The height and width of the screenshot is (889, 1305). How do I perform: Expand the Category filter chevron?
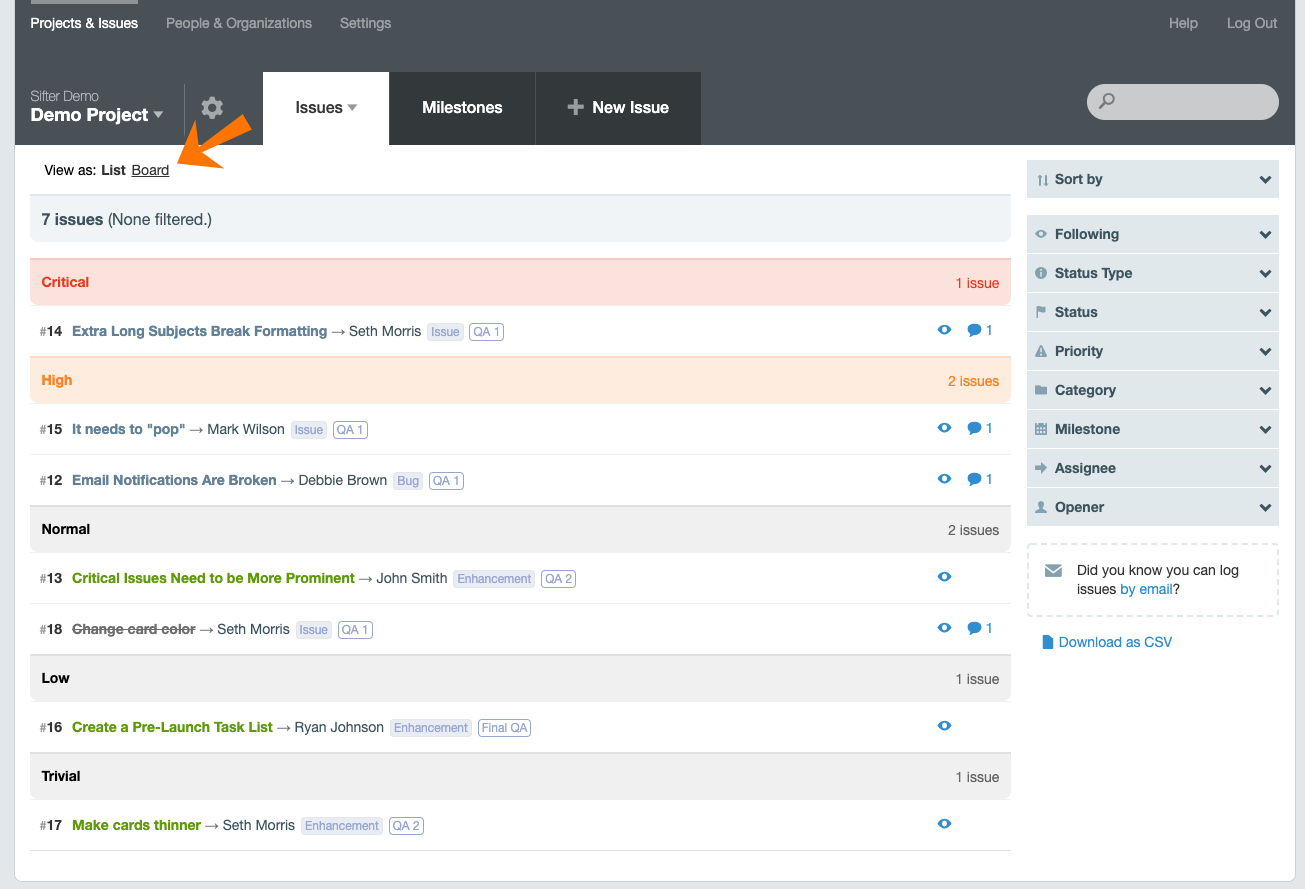1265,391
